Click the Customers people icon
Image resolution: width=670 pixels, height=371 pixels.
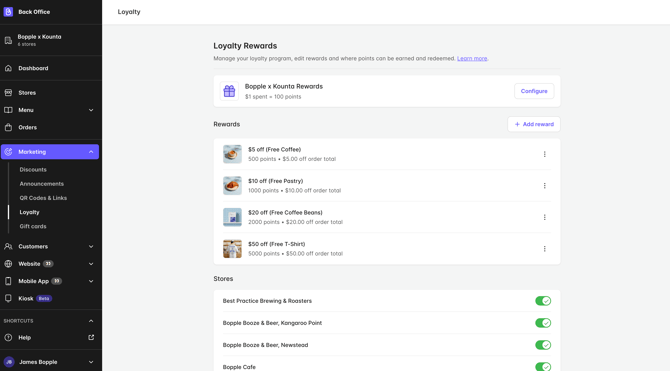point(8,246)
